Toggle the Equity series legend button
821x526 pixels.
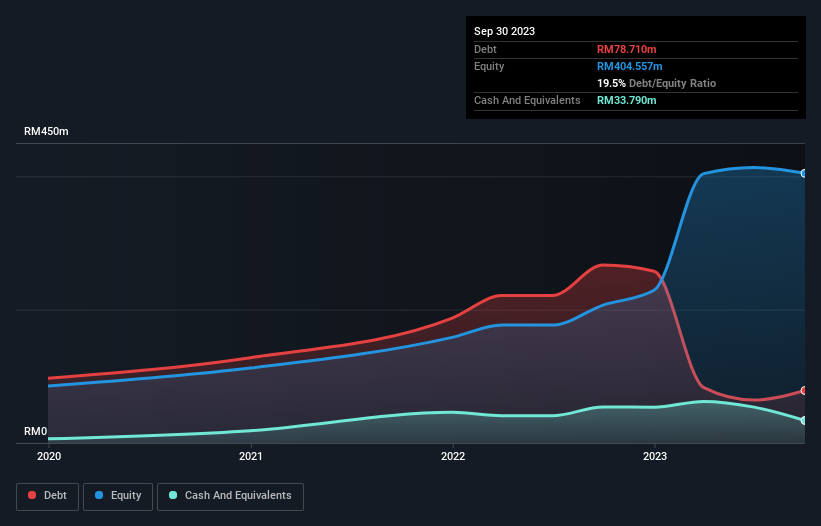coord(118,496)
